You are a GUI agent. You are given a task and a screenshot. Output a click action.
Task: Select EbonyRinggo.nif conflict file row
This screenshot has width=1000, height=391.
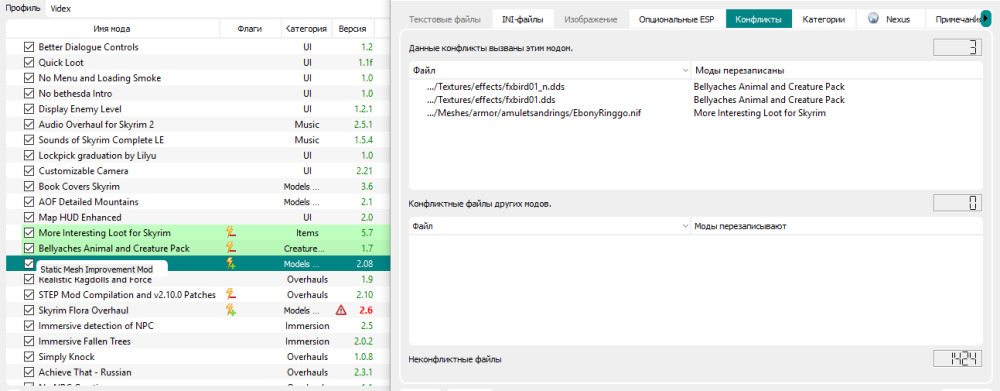point(695,113)
